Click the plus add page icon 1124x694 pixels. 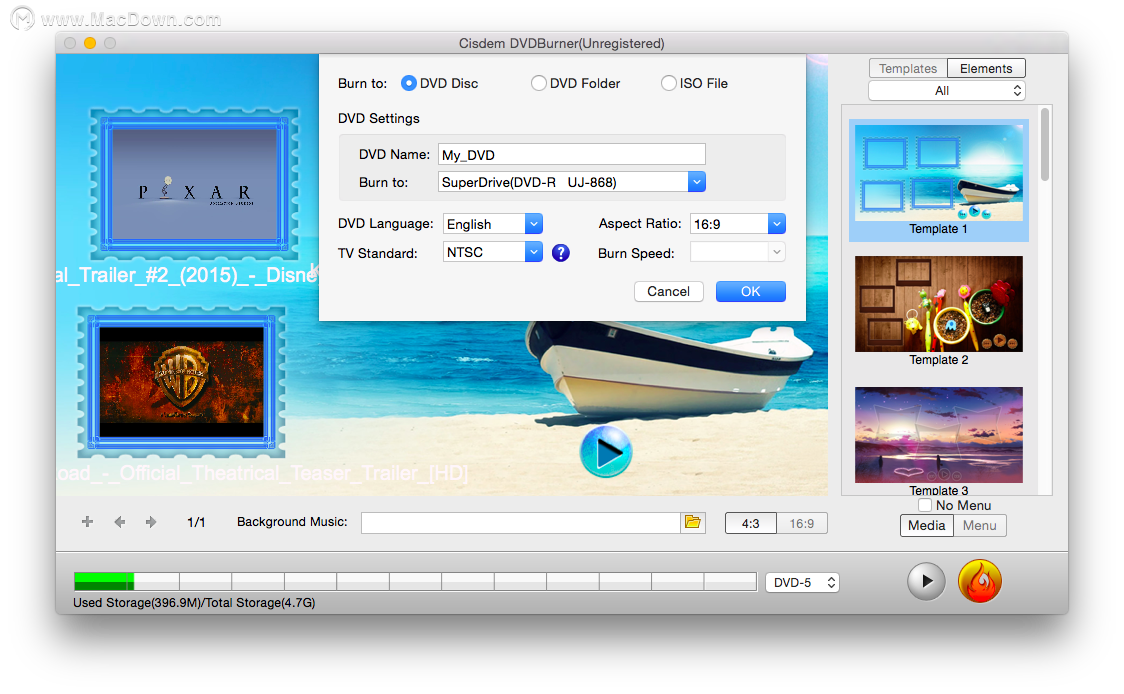(x=87, y=521)
